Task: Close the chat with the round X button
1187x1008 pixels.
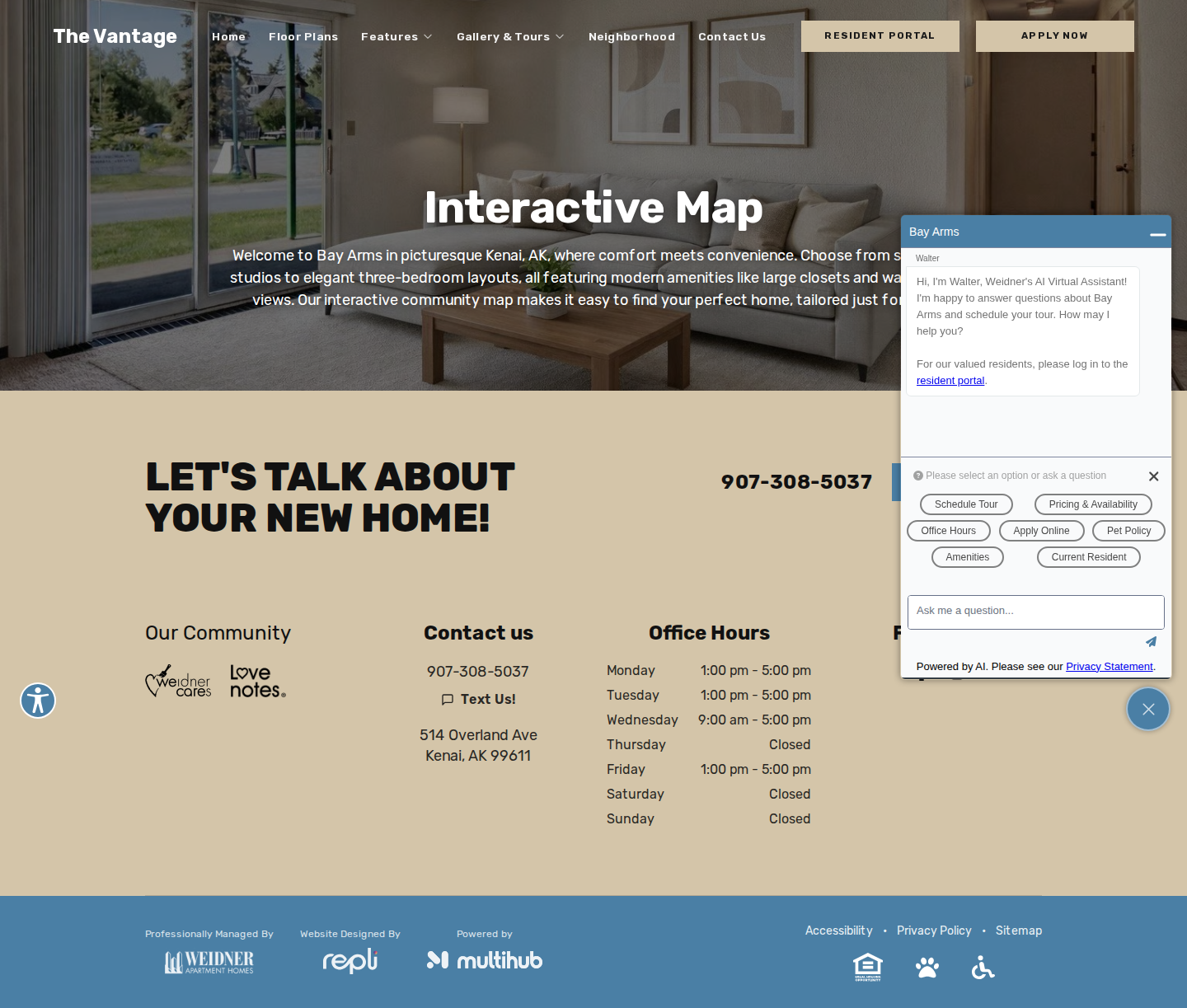Action: point(1148,709)
